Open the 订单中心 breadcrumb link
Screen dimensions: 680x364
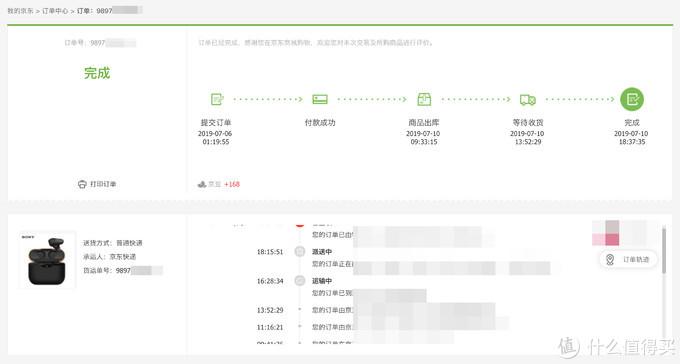55,11
